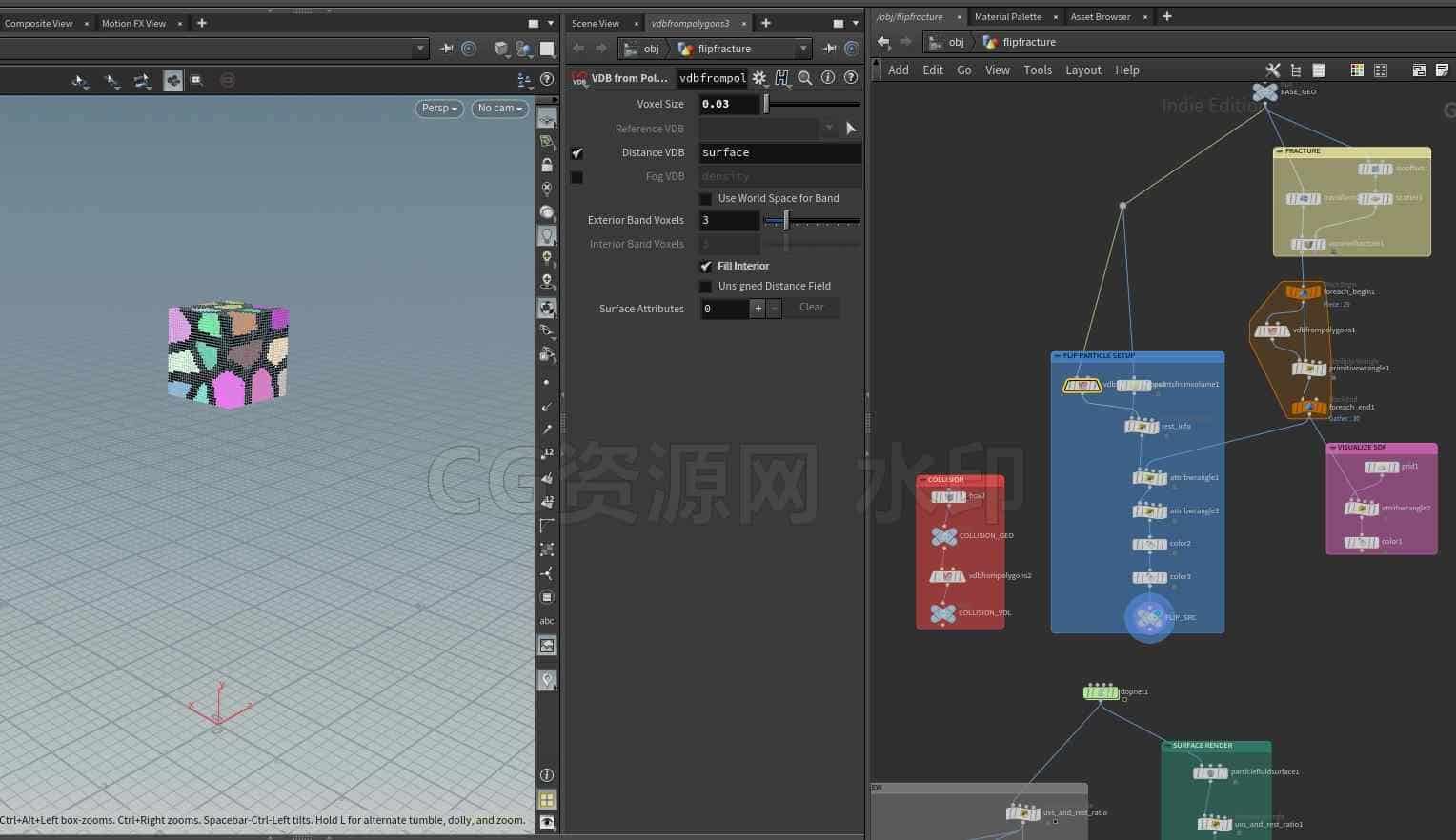1456x840 pixels.
Task: Click sticky note icon in network toolbar
Action: 1442,70
